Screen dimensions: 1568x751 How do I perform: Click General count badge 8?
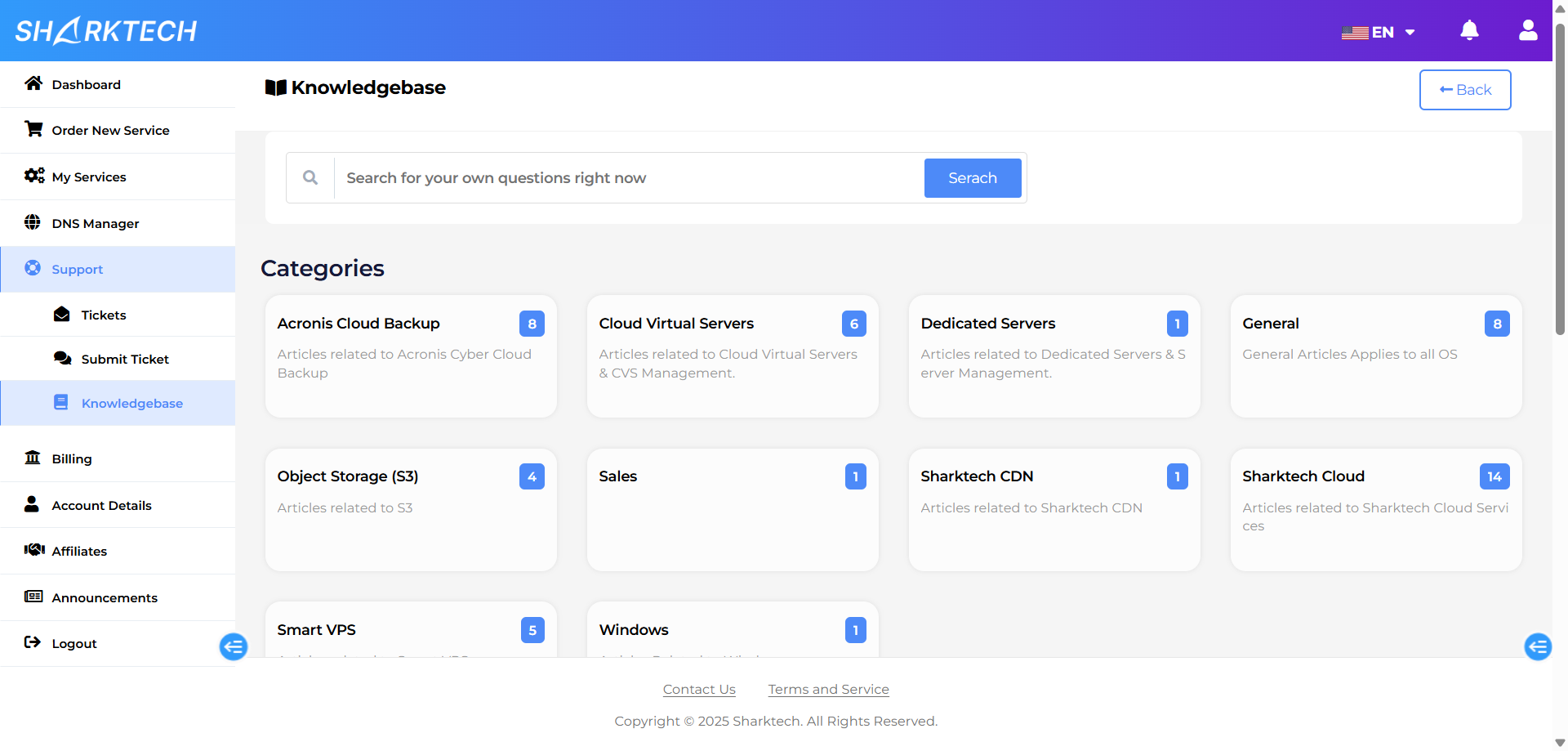point(1498,324)
